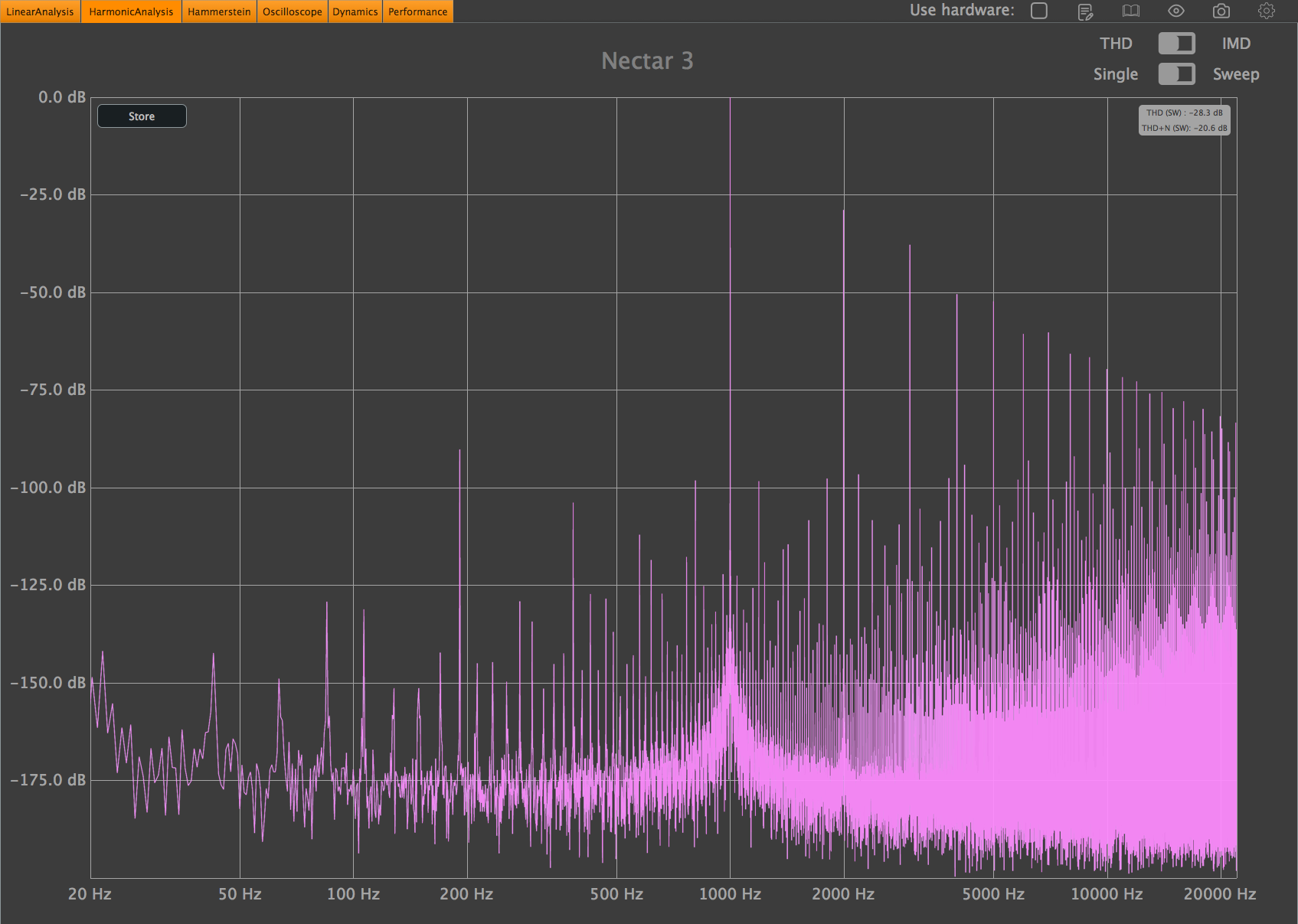Click the -125.0 dB axis label
1298x924 pixels.
coord(48,585)
